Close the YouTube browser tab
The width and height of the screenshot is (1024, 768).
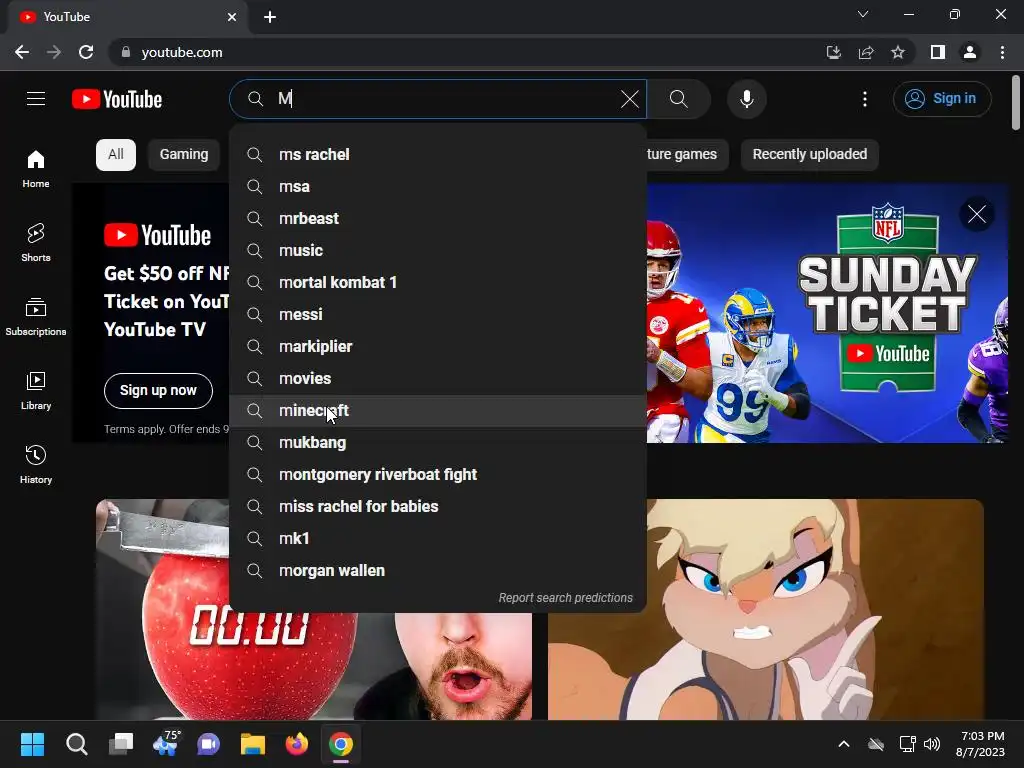point(232,17)
